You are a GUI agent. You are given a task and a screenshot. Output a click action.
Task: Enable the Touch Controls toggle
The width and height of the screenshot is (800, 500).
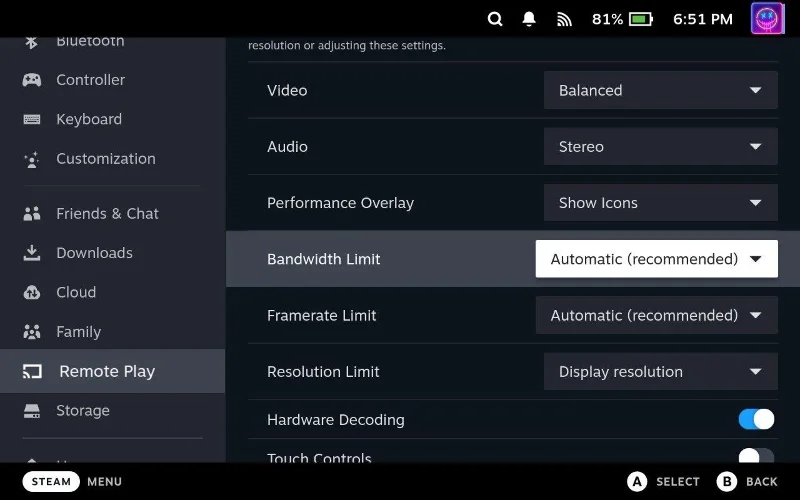click(x=756, y=457)
